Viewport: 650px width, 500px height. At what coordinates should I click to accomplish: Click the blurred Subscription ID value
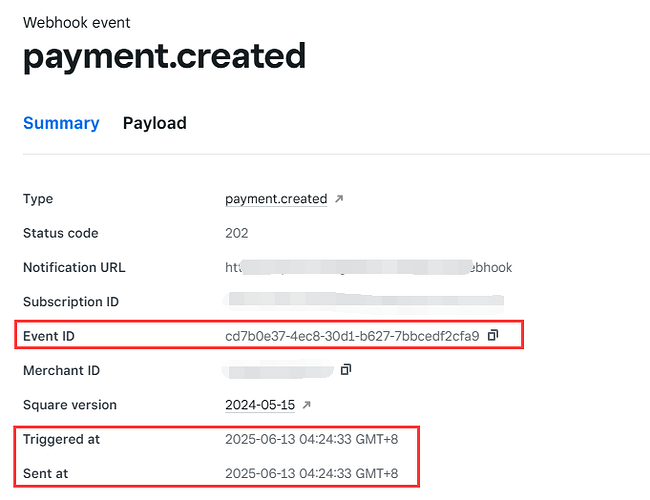pos(364,301)
